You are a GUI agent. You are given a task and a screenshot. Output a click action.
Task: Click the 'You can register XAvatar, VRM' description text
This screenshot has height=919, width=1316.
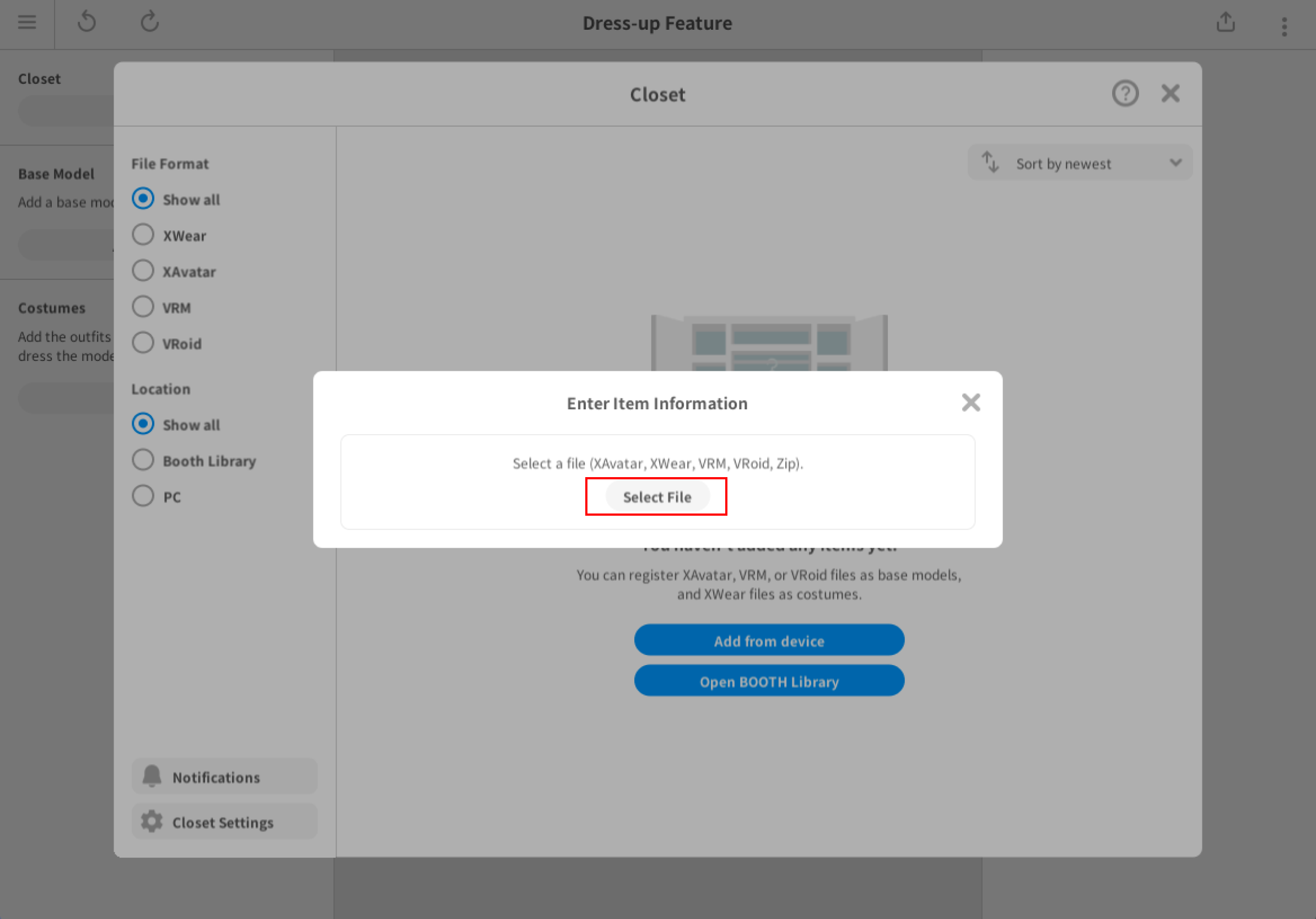(769, 585)
